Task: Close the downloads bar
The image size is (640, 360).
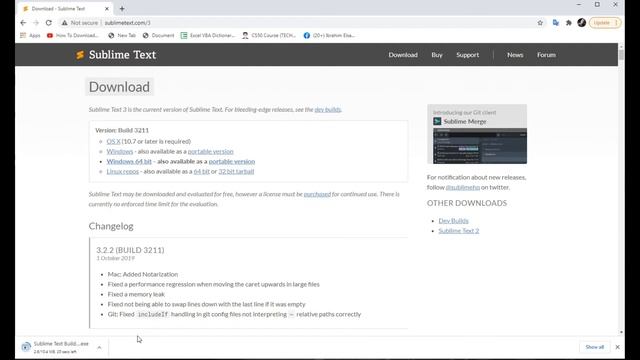Action: click(x=618, y=347)
